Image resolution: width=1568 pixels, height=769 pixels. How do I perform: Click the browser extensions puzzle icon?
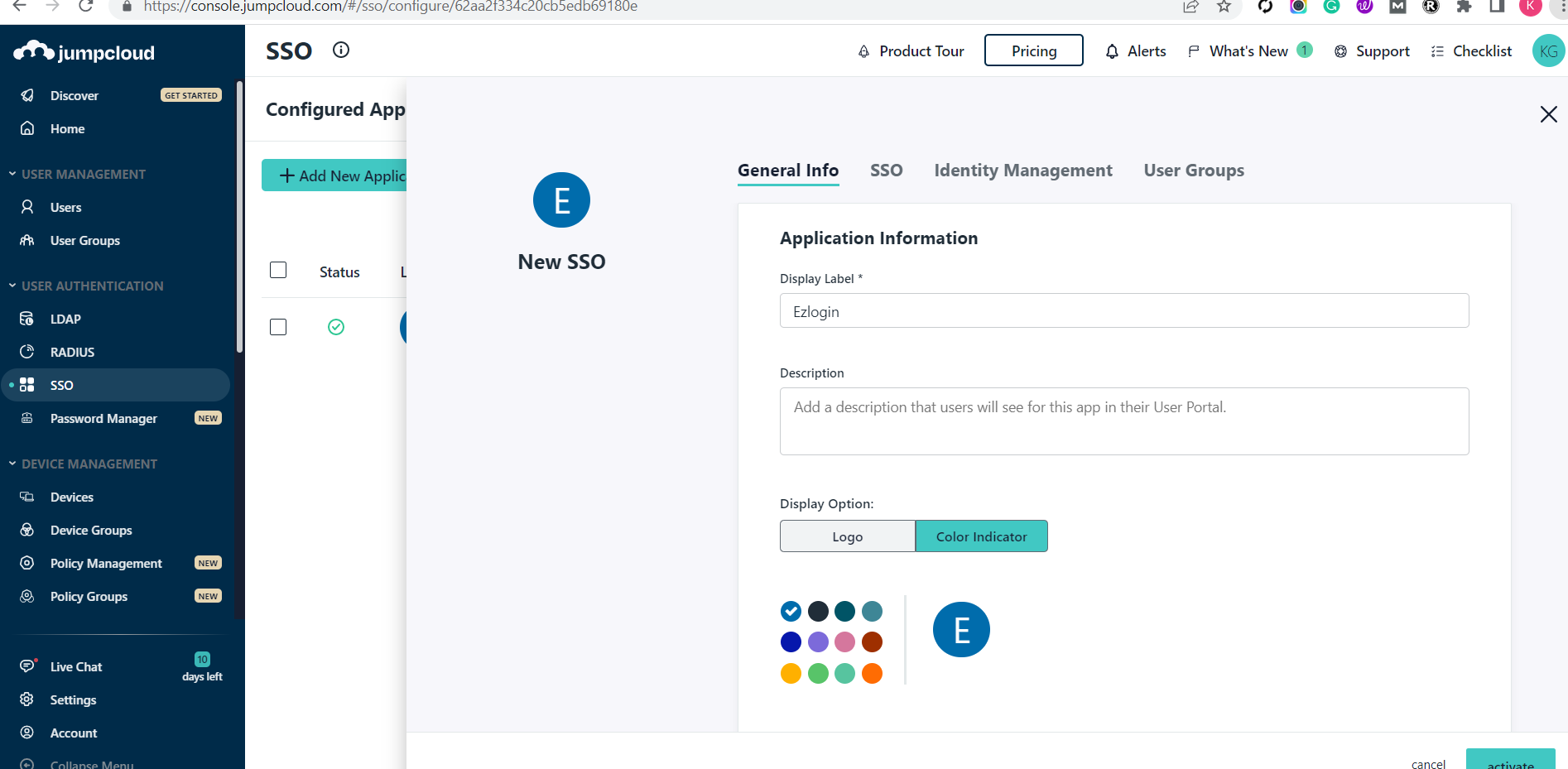click(1464, 7)
